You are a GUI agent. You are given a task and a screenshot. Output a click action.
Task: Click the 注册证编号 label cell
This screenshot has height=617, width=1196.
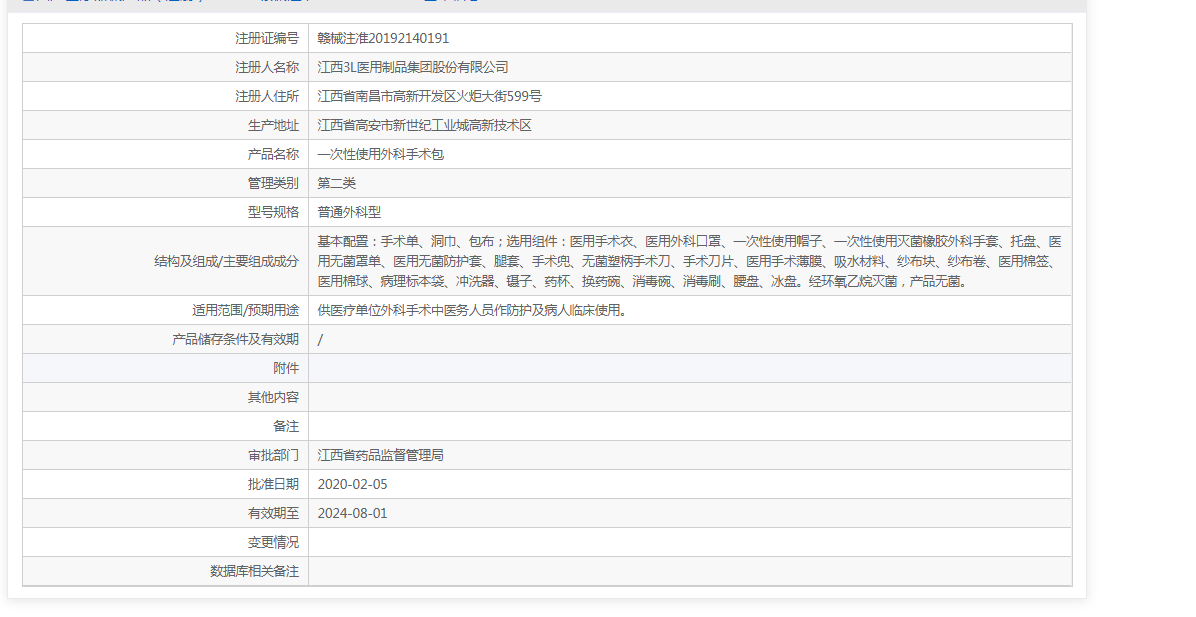coord(166,38)
